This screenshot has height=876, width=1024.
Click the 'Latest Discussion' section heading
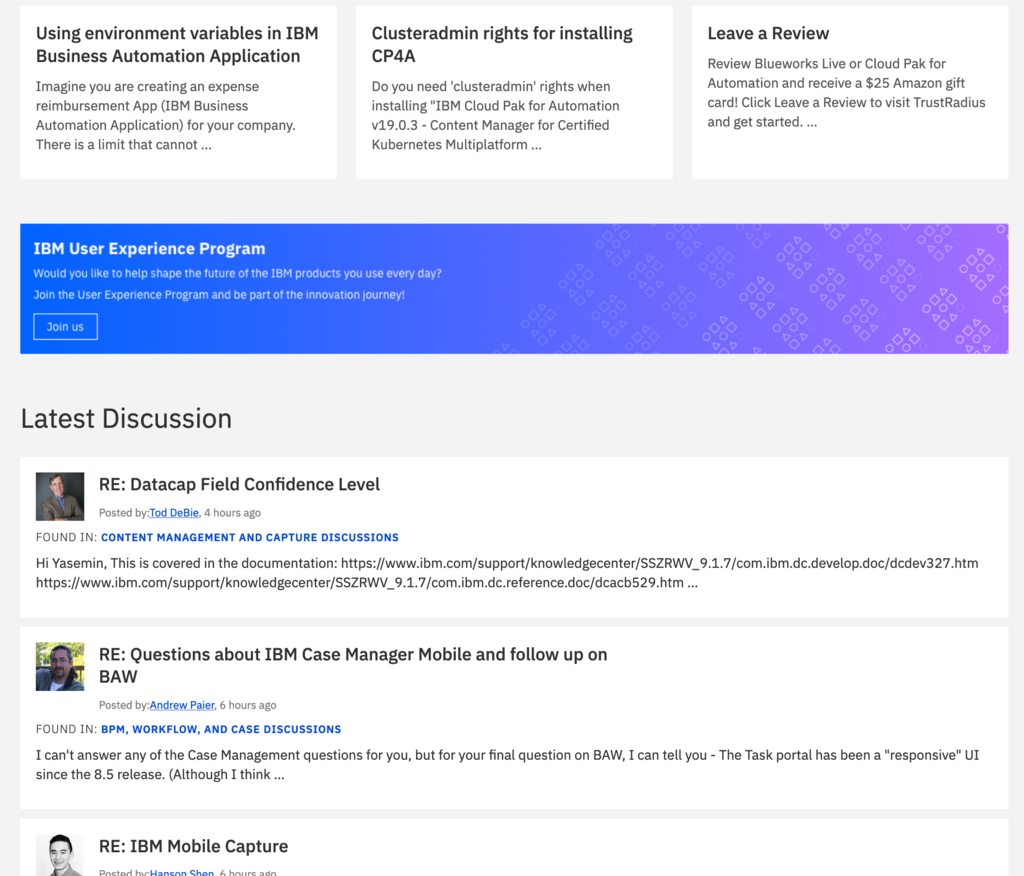coord(126,419)
